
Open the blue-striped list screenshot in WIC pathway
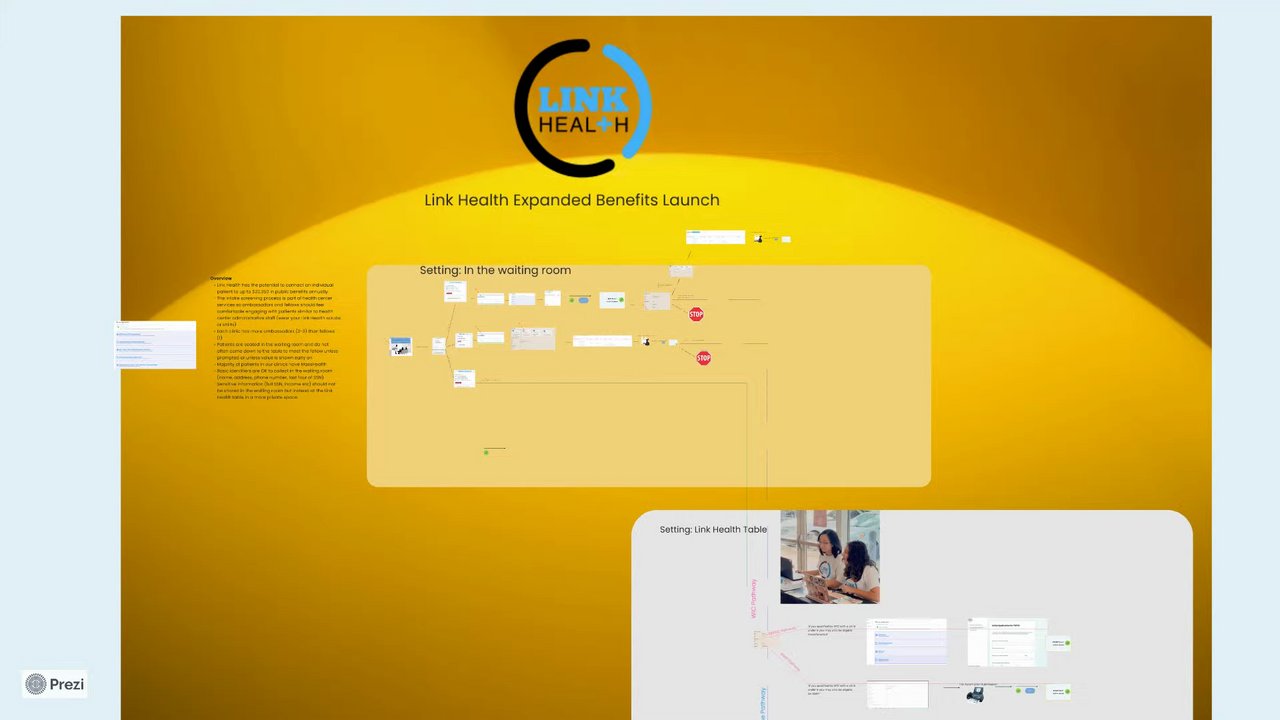click(906, 642)
